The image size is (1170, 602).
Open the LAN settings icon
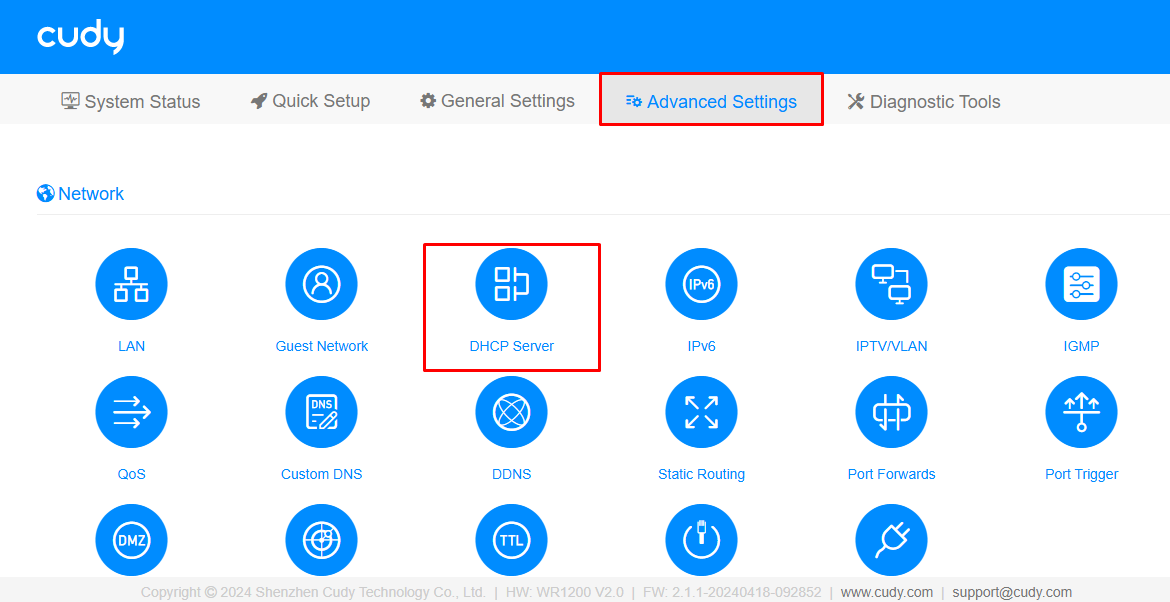tap(131, 285)
